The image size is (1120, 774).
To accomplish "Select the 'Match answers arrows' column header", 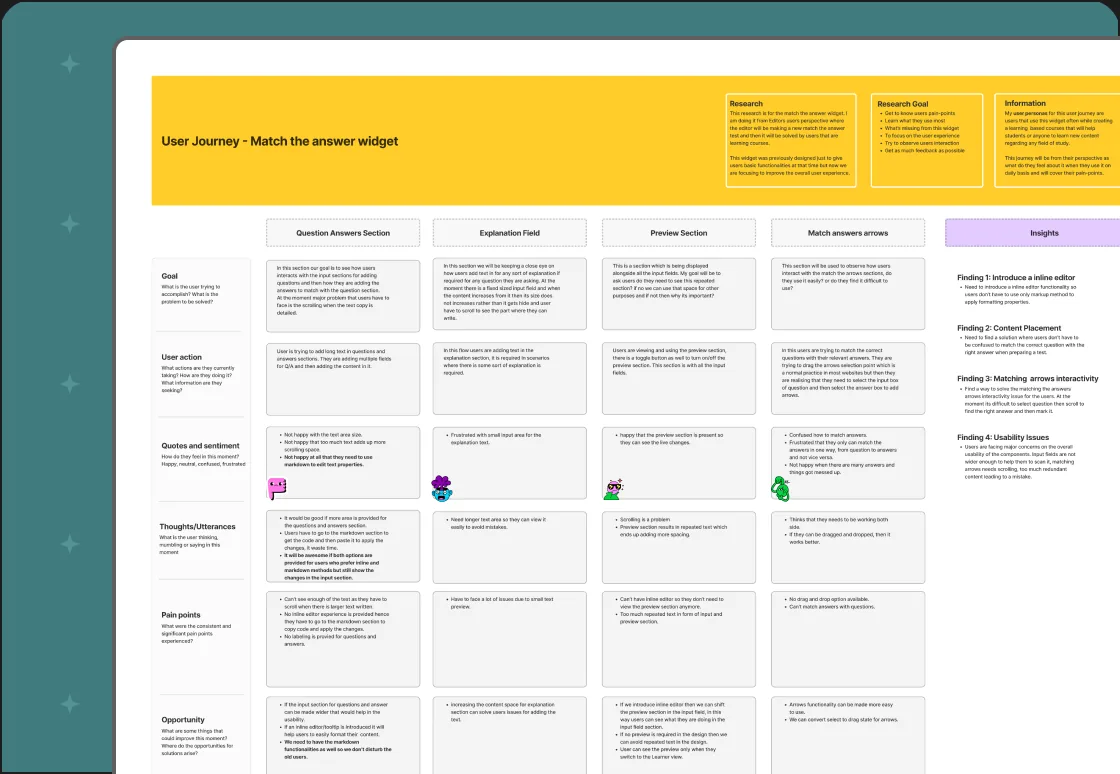I will (x=848, y=233).
